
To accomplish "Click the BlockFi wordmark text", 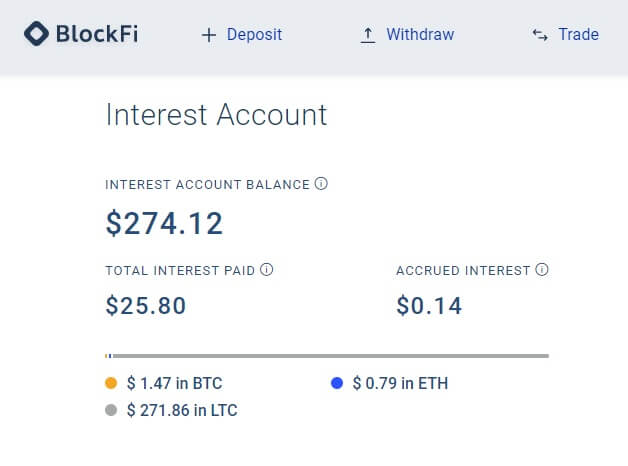I will point(97,34).
